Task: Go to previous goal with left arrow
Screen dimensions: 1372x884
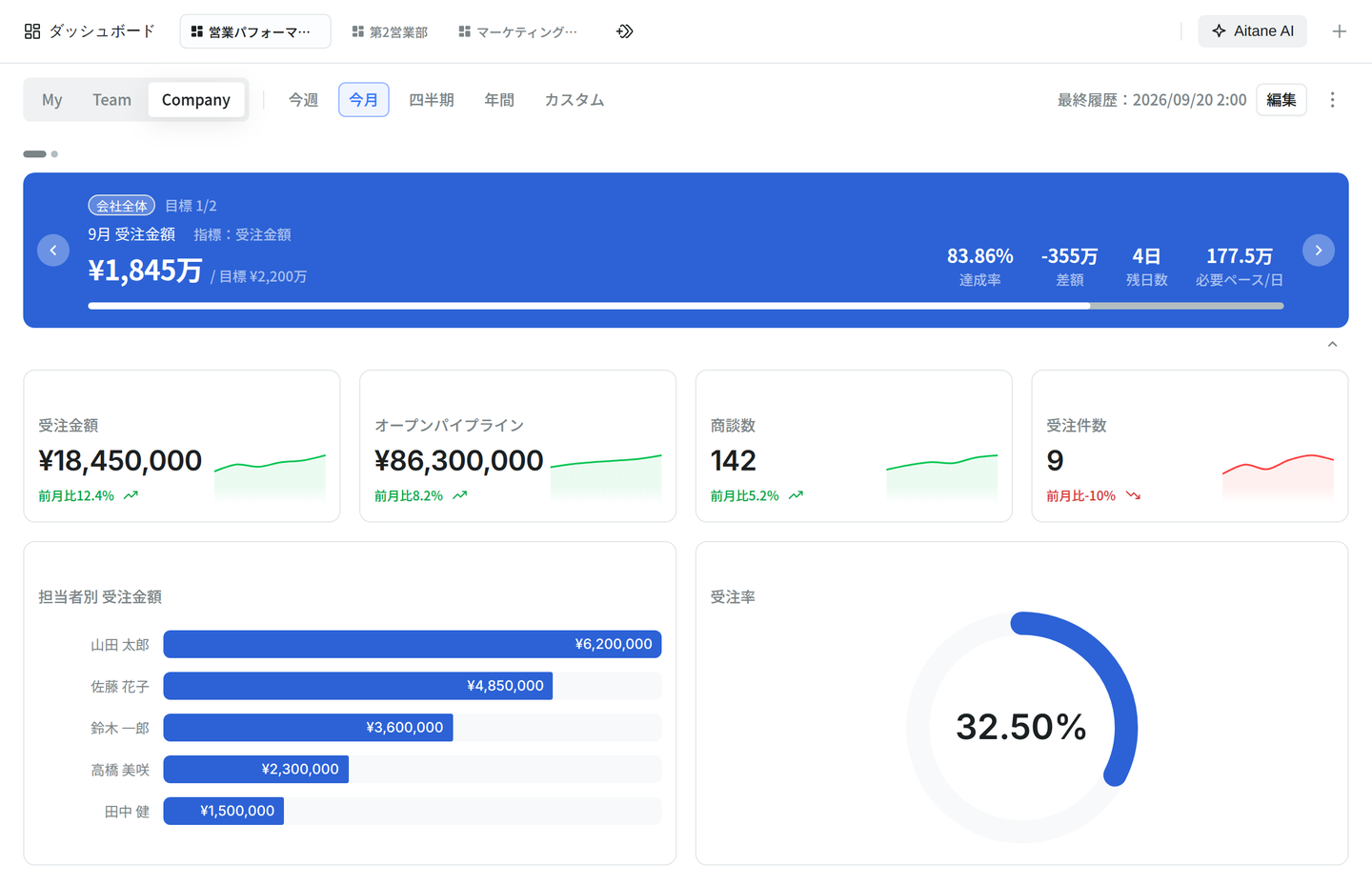Action: (53, 251)
